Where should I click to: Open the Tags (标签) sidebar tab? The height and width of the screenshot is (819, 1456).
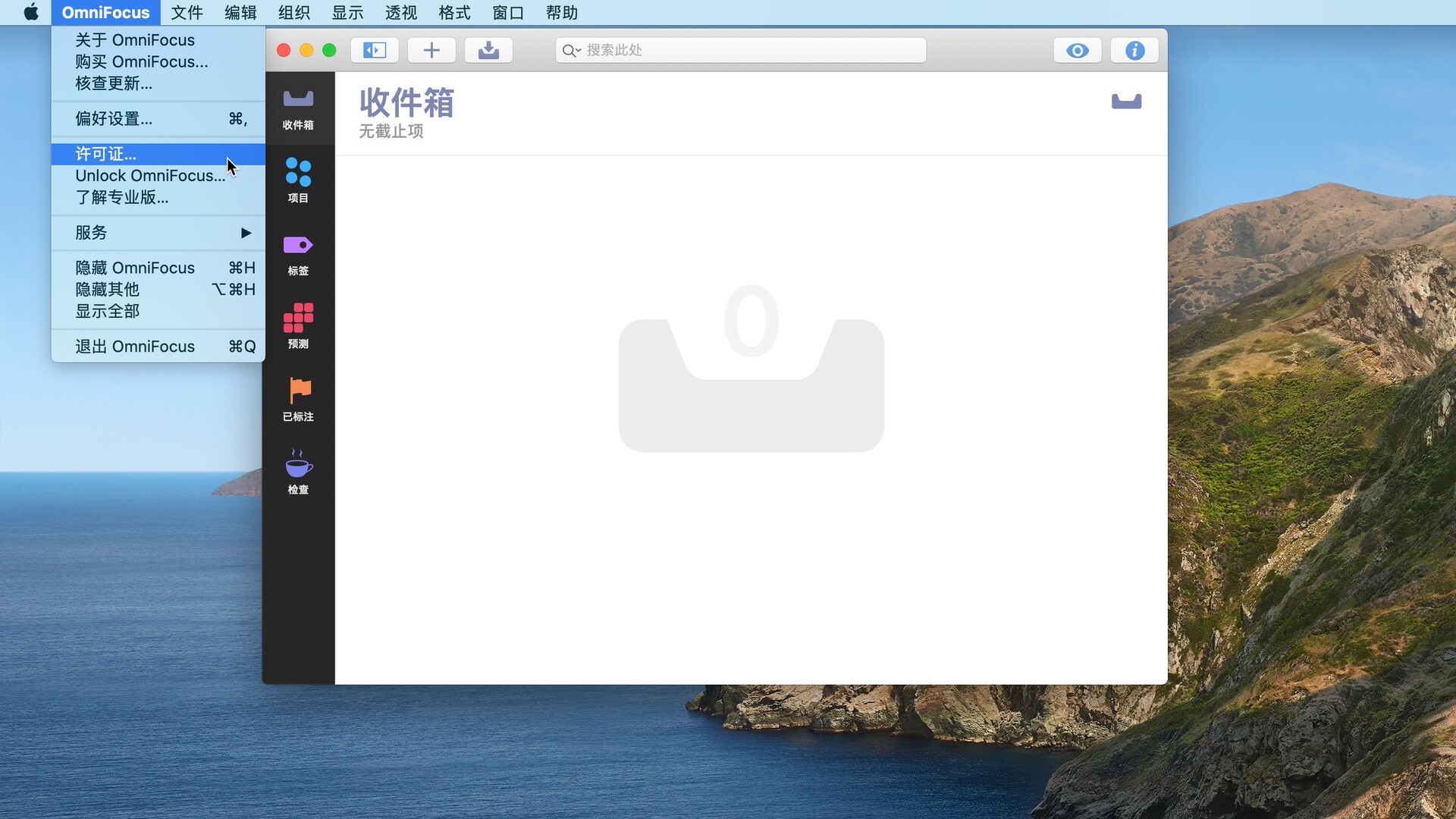click(298, 255)
